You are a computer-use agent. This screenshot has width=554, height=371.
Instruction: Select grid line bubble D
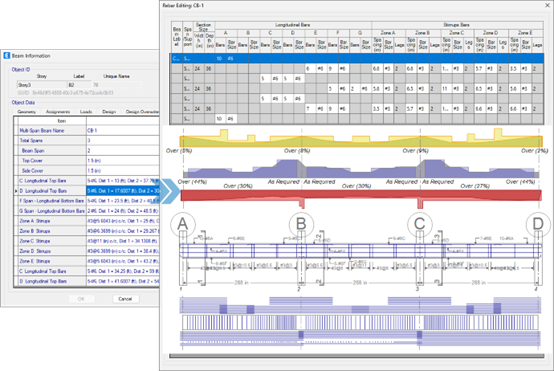pyautogui.click(x=538, y=224)
